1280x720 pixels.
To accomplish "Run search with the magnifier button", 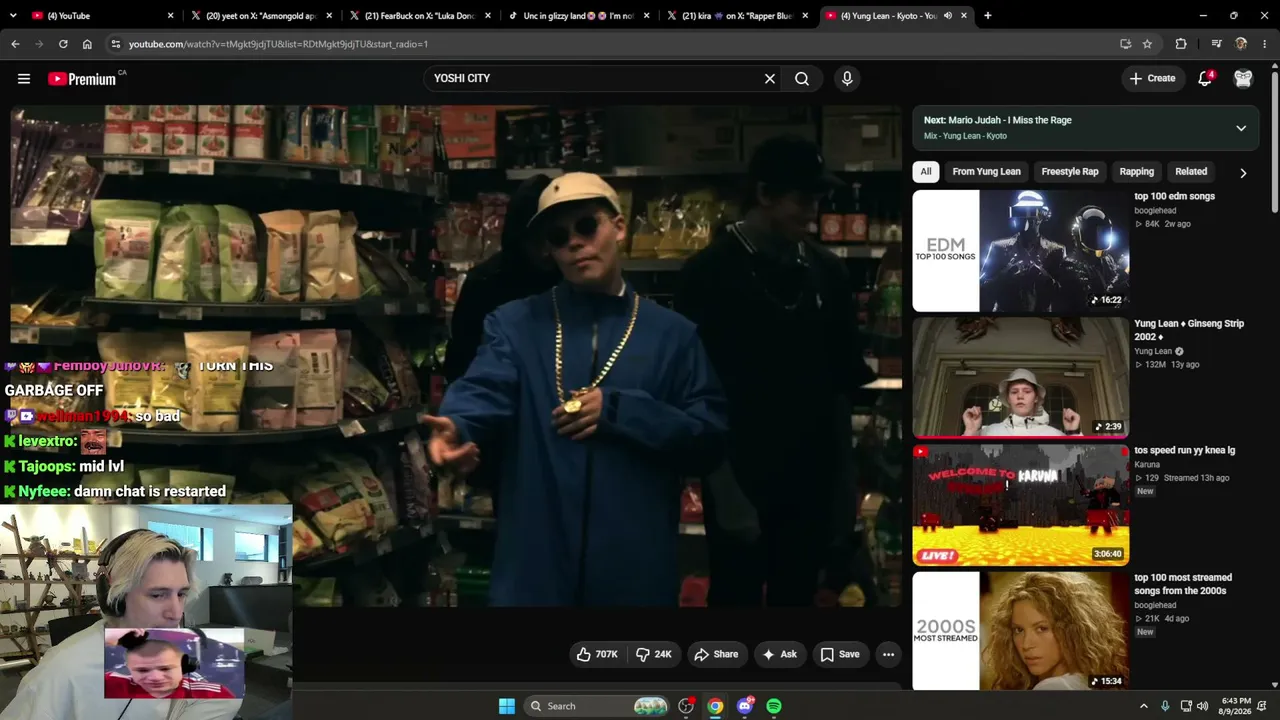I will (802, 78).
